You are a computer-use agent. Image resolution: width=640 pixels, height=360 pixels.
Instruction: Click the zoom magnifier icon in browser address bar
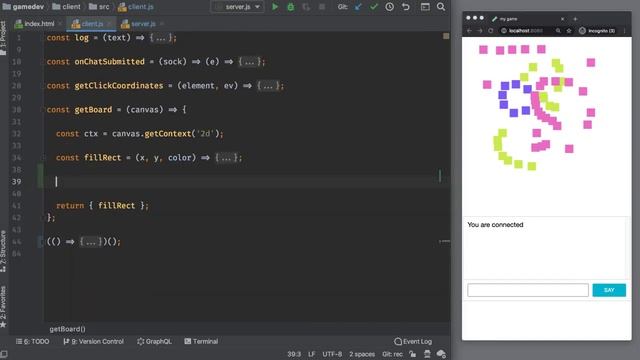point(558,31)
